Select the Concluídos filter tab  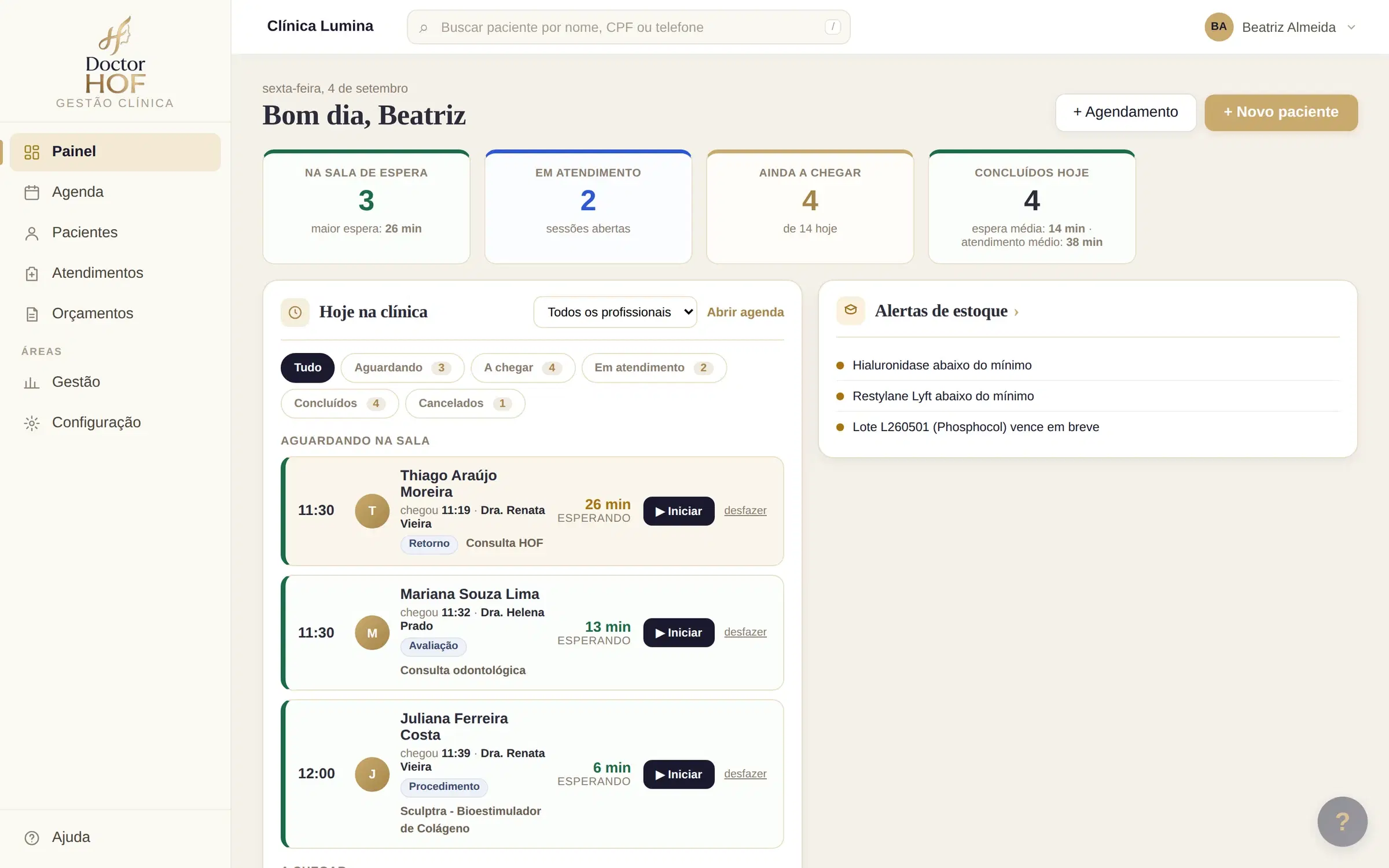(x=340, y=403)
